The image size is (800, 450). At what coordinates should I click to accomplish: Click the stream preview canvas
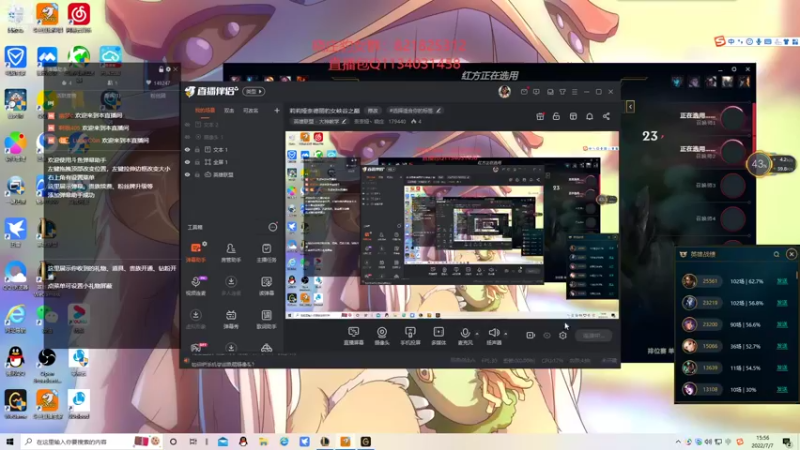[452, 225]
